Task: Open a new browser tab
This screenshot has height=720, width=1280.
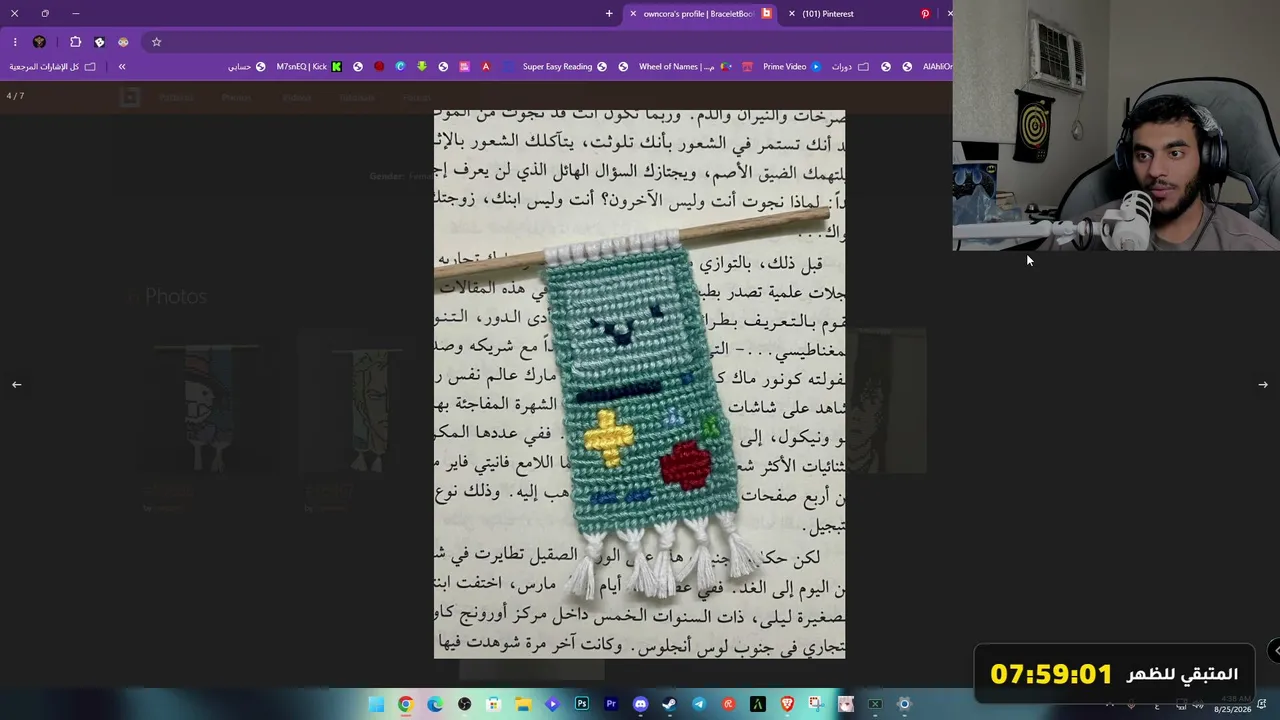Action: (609, 14)
